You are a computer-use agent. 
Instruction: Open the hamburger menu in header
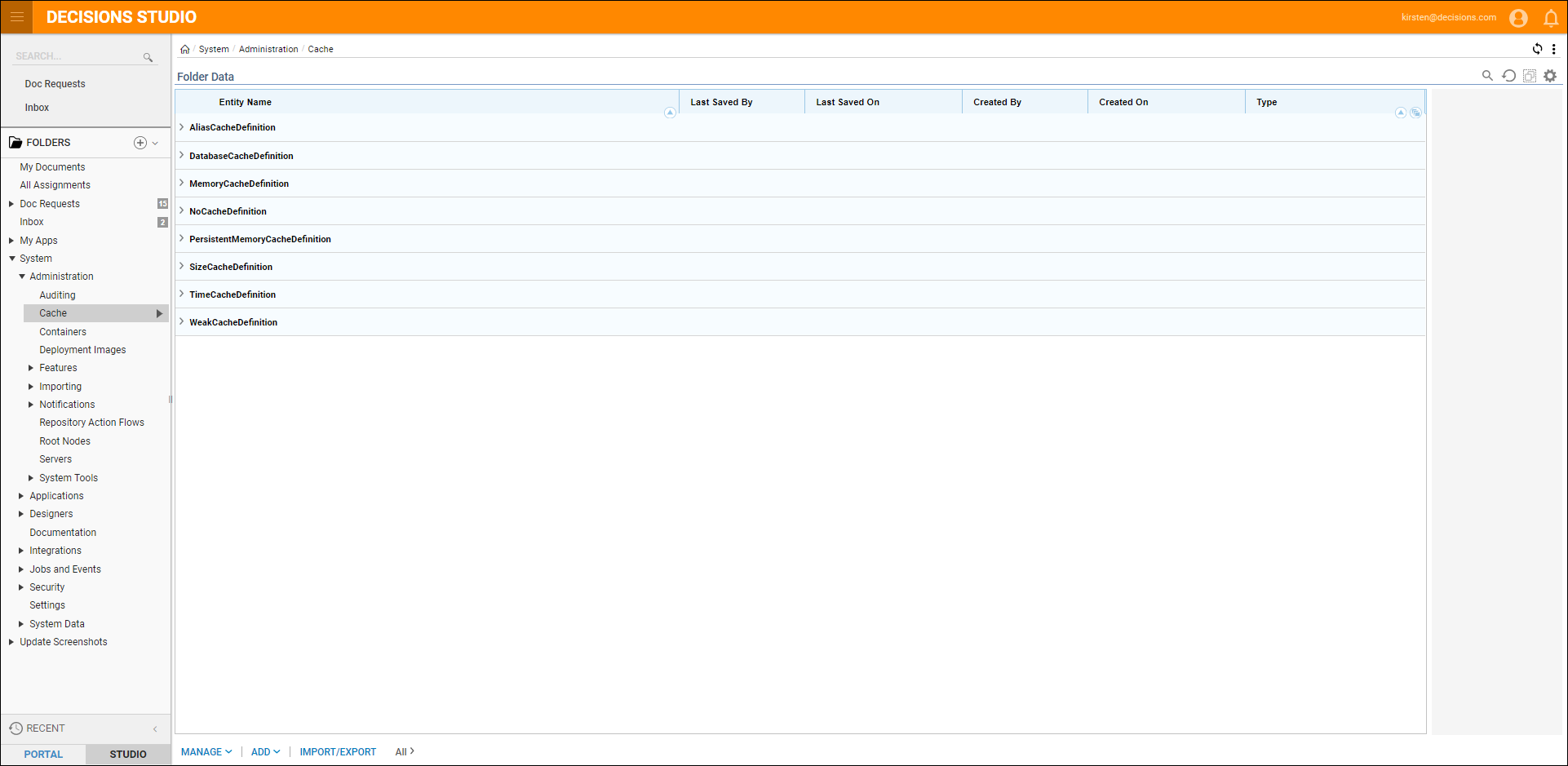tap(16, 16)
